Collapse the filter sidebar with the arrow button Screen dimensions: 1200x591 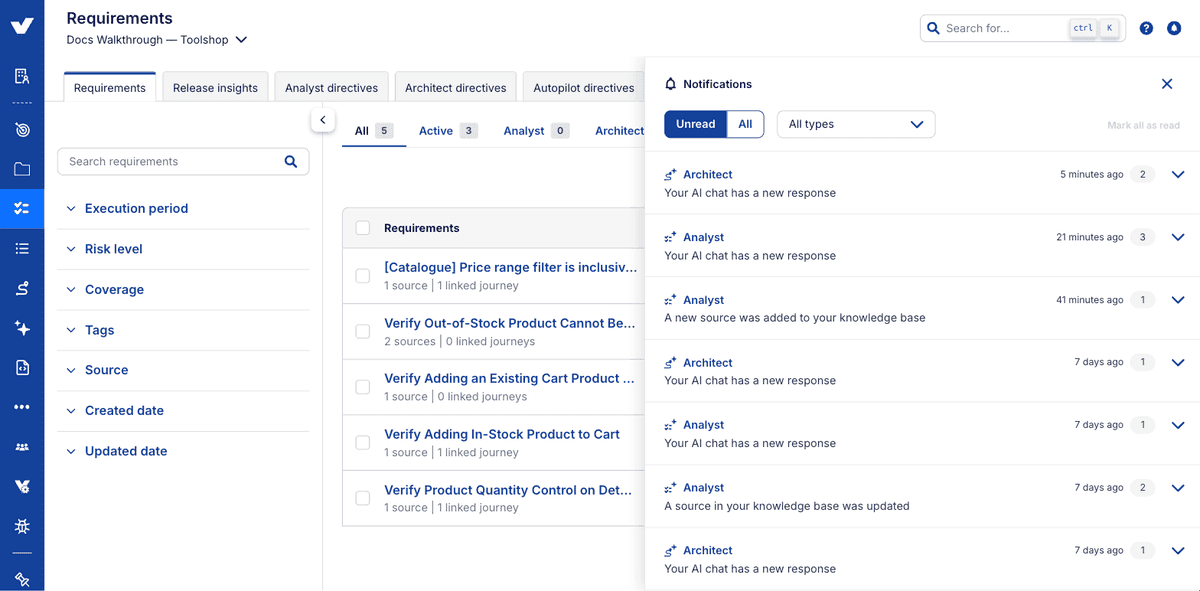pyautogui.click(x=322, y=120)
